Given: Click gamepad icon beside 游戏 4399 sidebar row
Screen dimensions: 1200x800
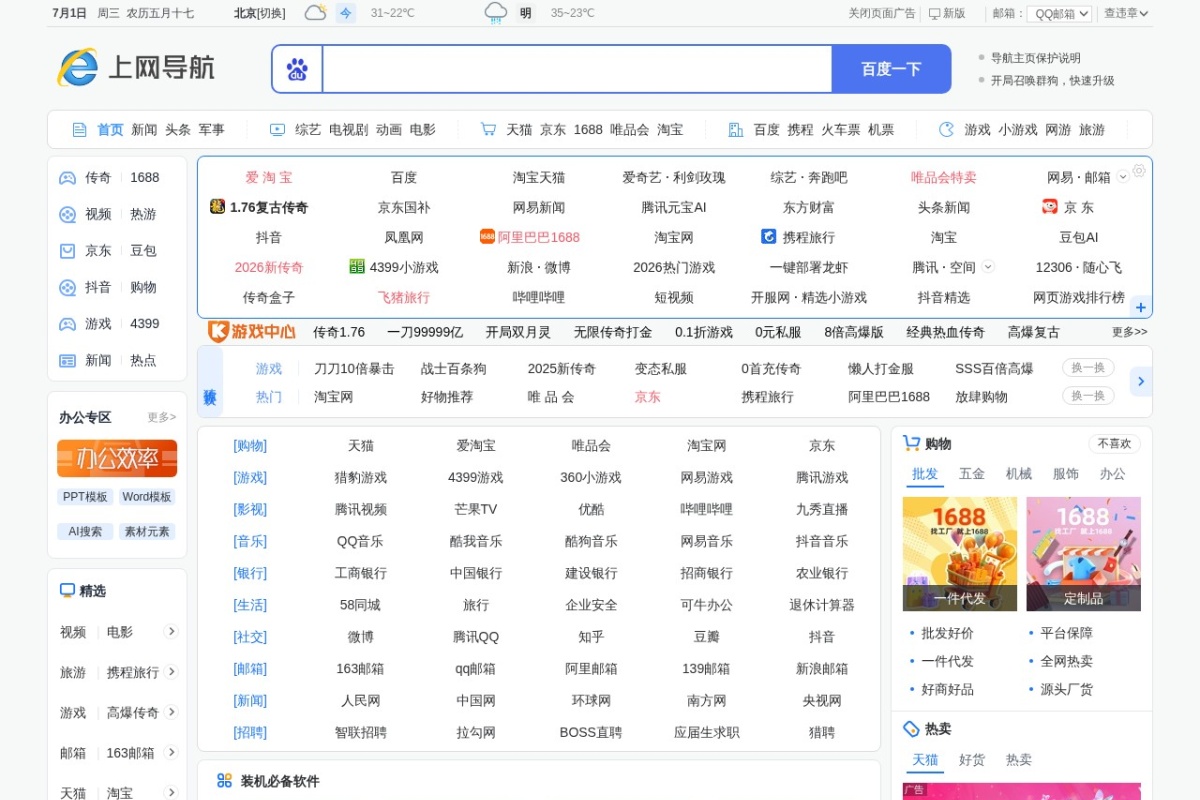Looking at the screenshot, I should pyautogui.click(x=67, y=324).
